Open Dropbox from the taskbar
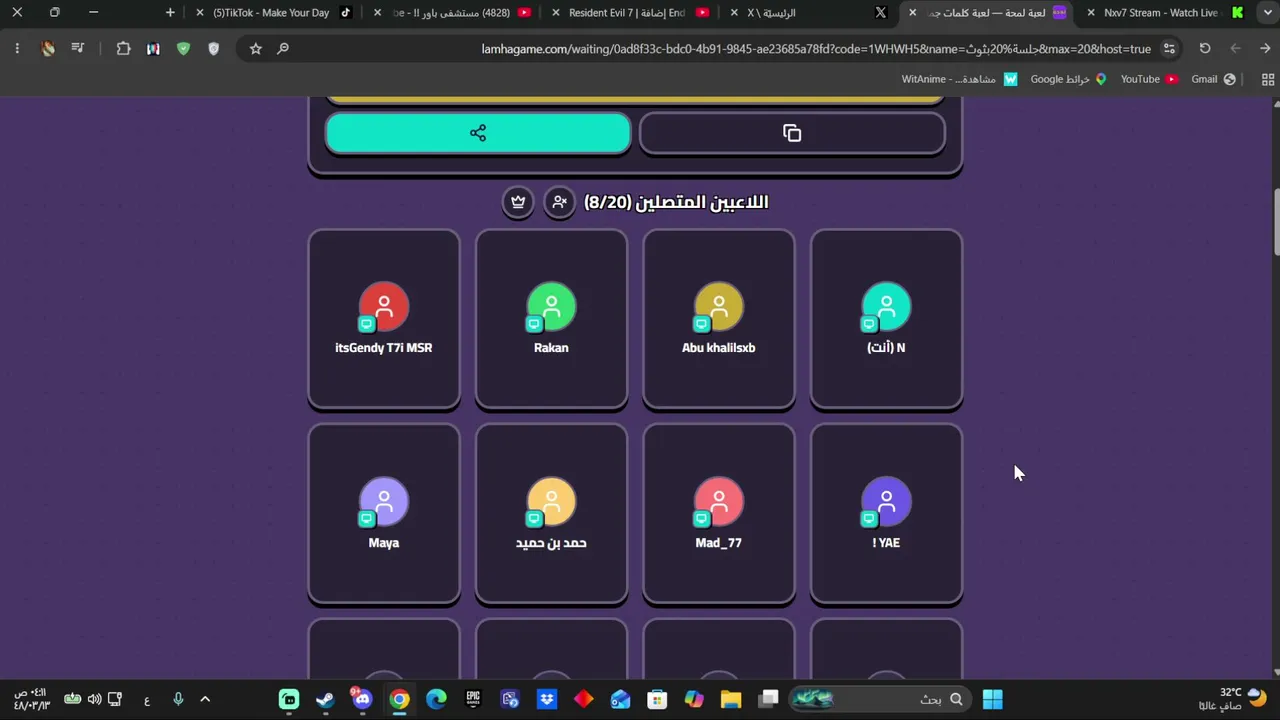The image size is (1280, 720). coord(547,699)
